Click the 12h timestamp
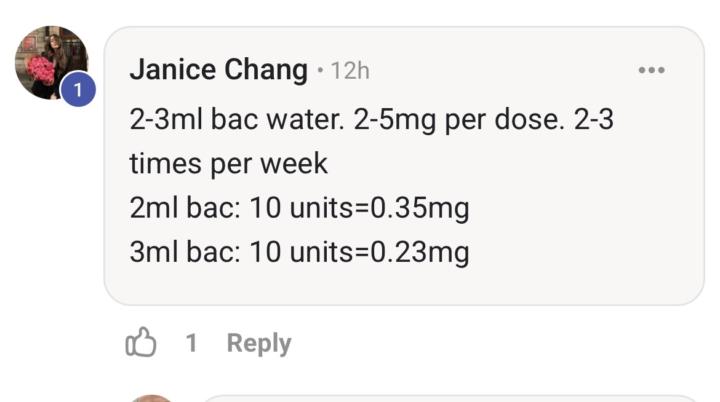 (x=350, y=71)
